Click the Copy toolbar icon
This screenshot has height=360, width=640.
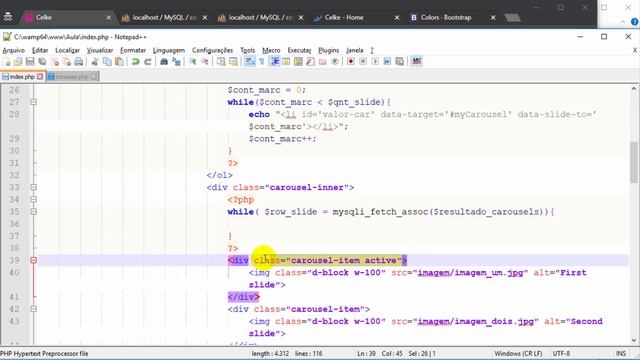pos(107,61)
